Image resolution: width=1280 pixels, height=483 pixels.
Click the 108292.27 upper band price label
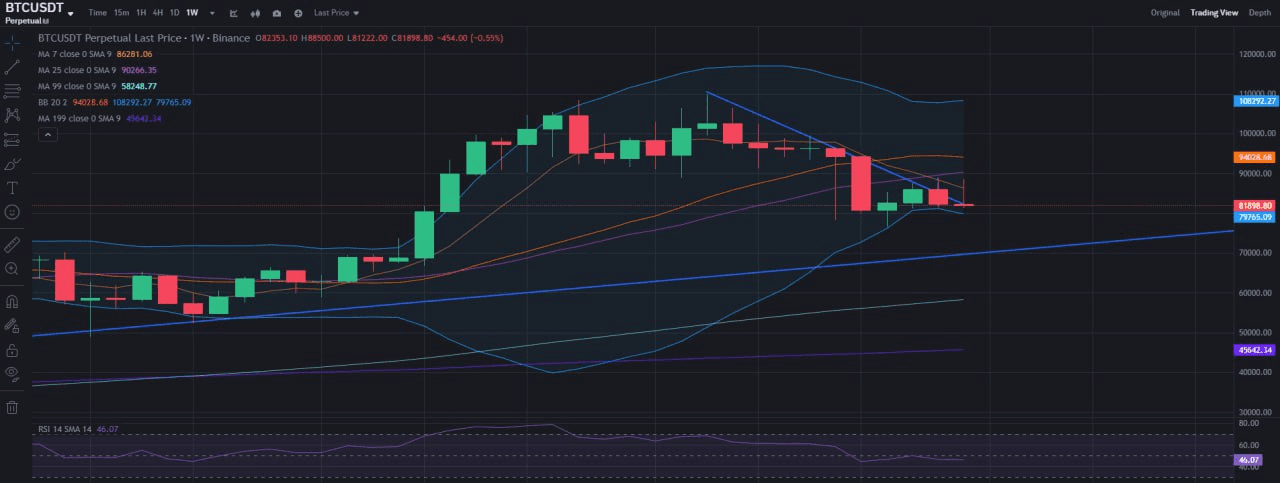tap(1258, 101)
